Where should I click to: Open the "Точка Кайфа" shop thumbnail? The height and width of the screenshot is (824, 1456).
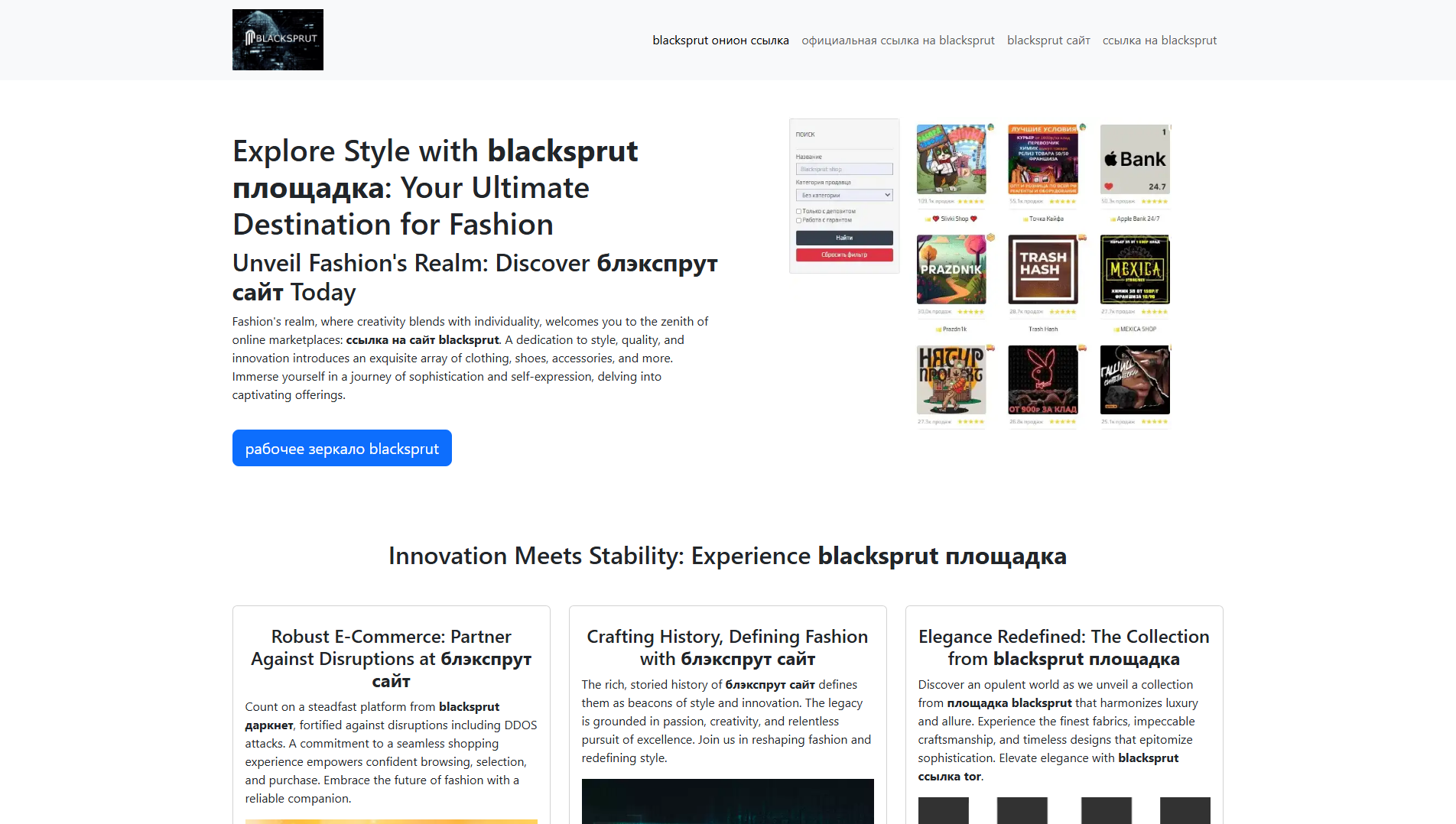(x=1043, y=159)
